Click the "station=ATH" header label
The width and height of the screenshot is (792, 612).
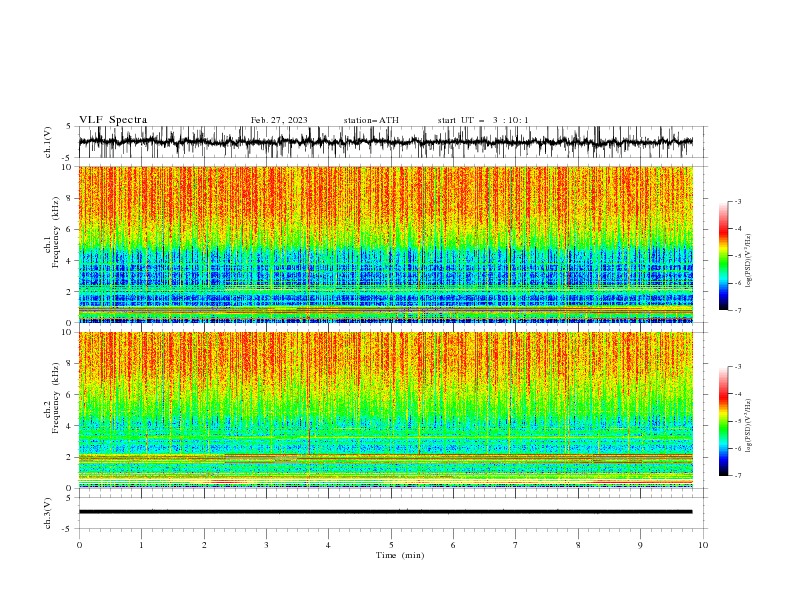[371, 120]
